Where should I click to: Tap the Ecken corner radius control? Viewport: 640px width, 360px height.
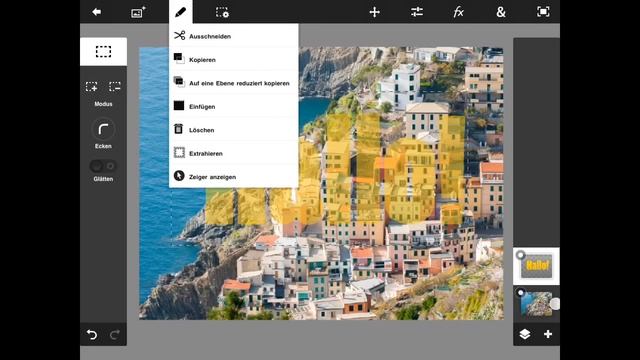[103, 130]
